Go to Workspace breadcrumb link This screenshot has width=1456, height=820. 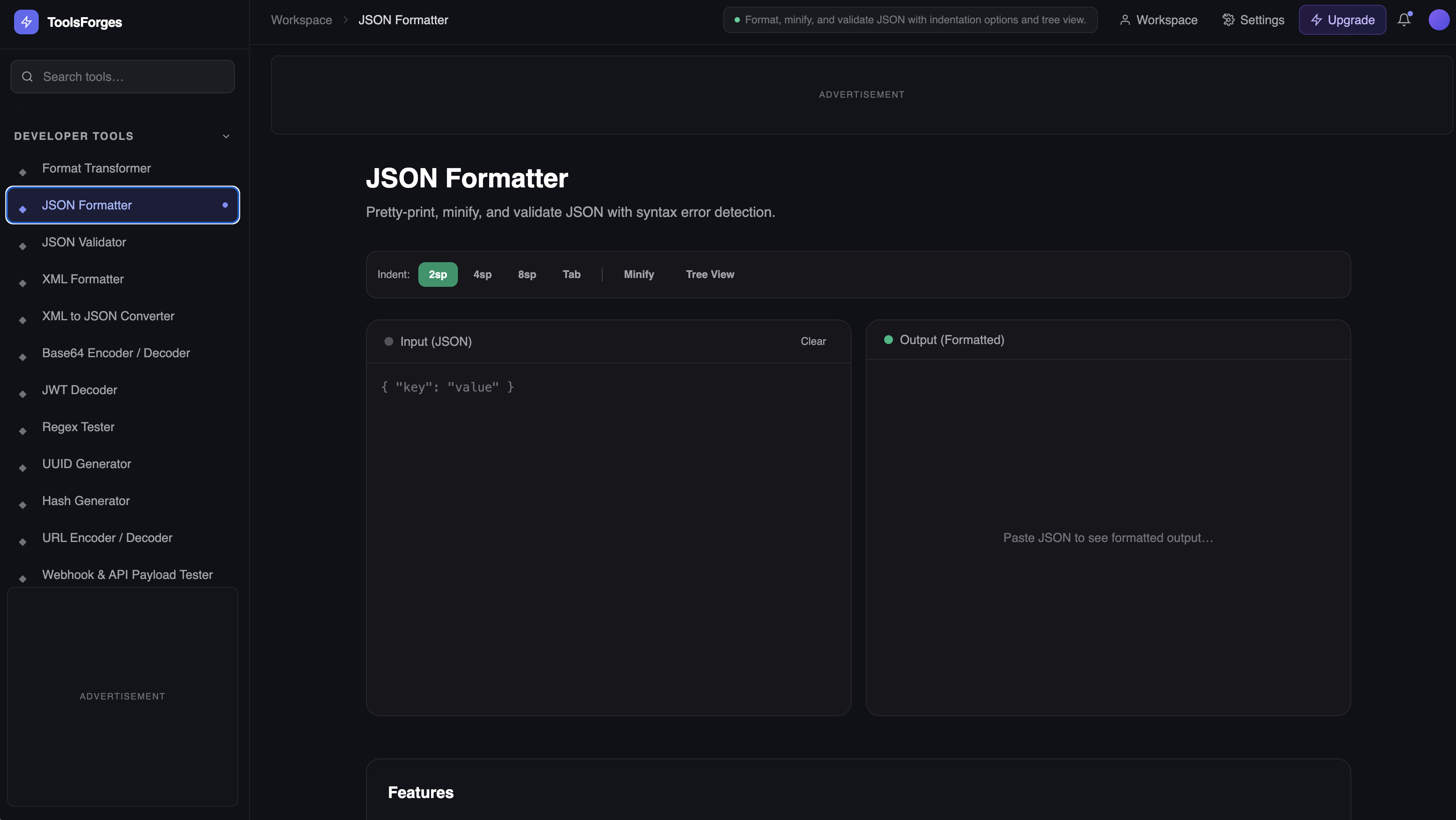pos(301,20)
